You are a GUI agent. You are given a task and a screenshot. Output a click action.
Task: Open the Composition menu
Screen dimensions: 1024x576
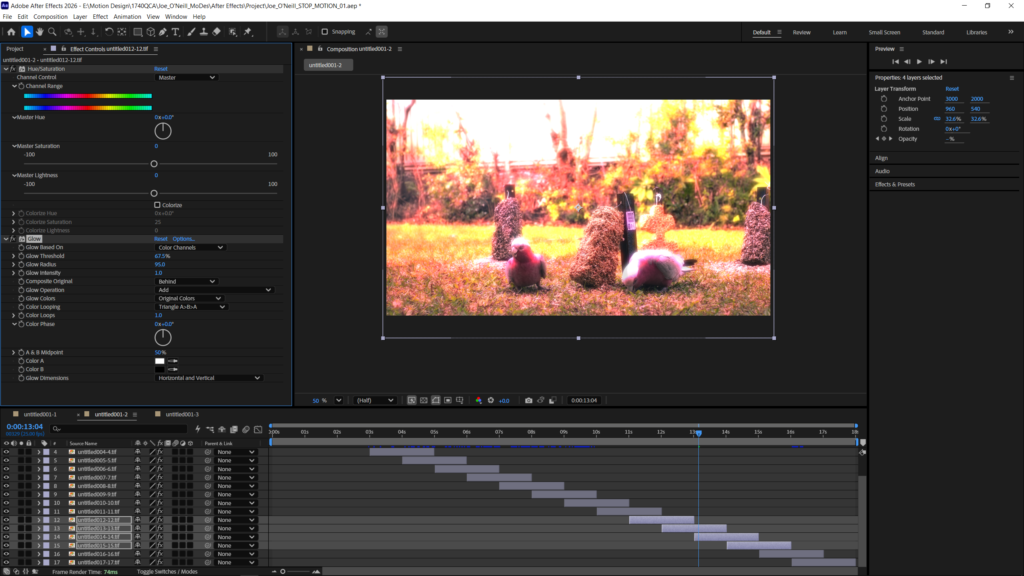50,16
